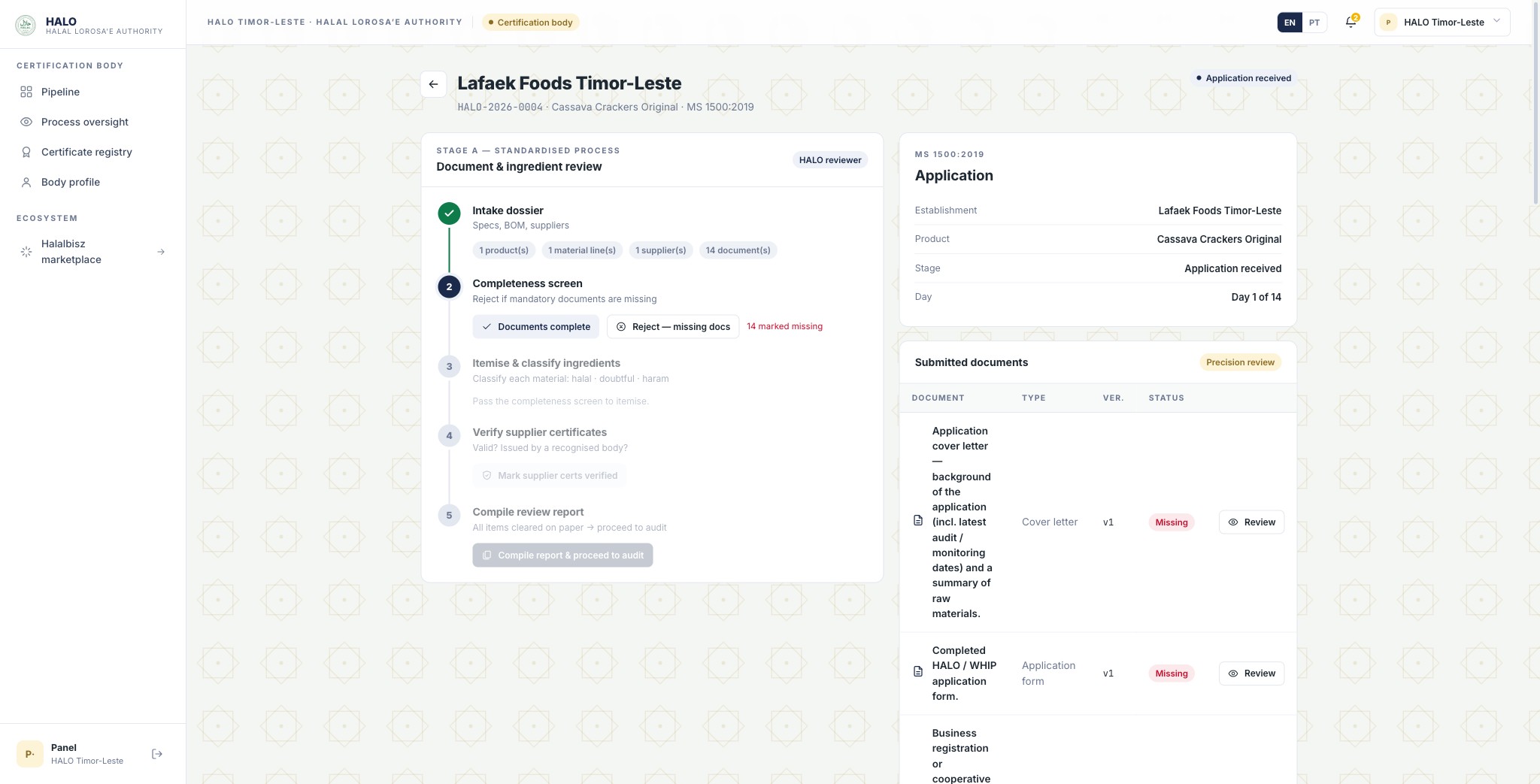The height and width of the screenshot is (784, 1540).
Task: Click the Cassava Crackers Original product value
Action: [1219, 239]
